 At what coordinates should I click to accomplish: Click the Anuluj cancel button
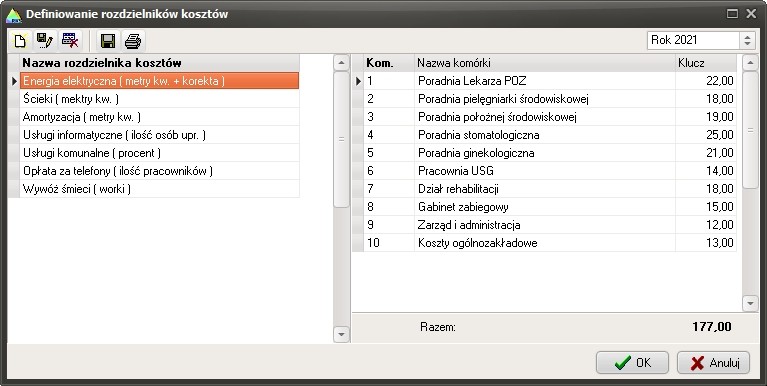pyautogui.click(x=713, y=363)
